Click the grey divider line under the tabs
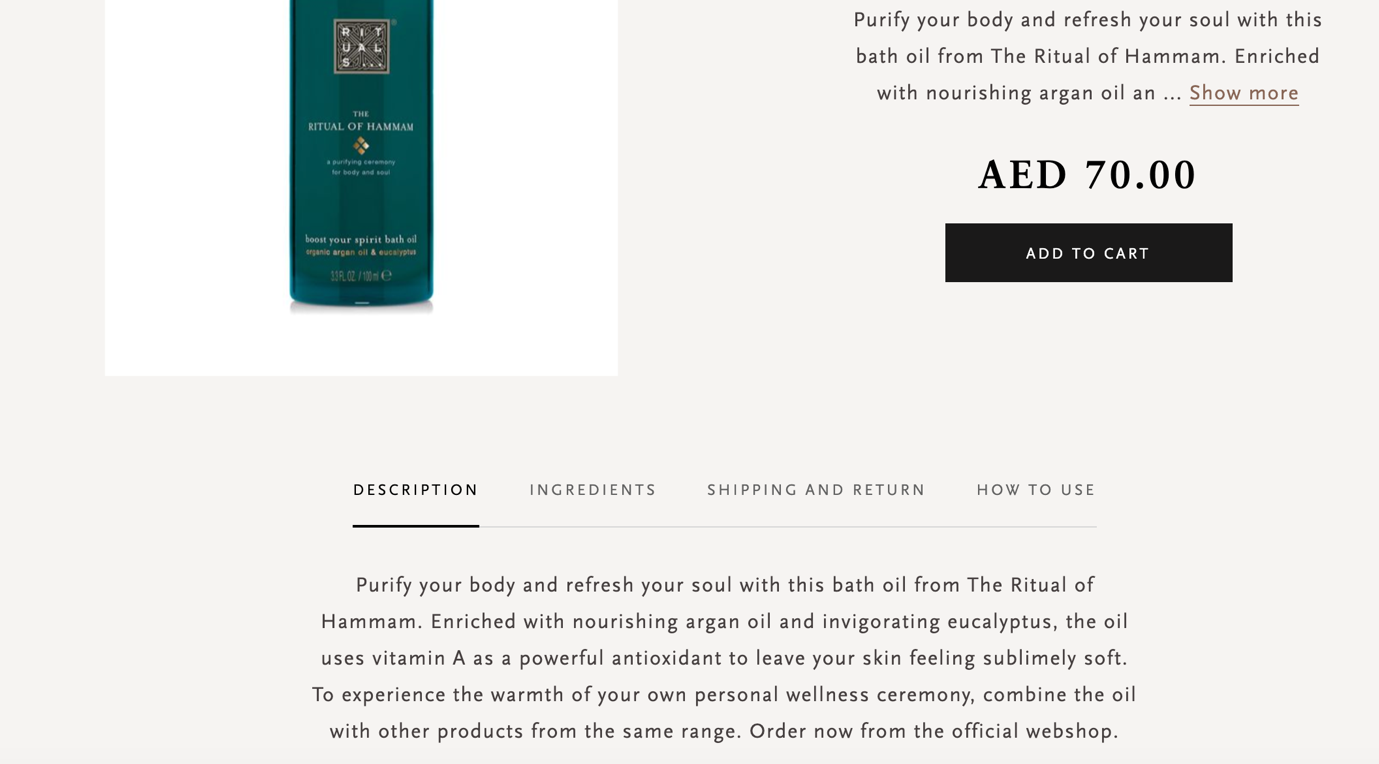 coord(800,526)
